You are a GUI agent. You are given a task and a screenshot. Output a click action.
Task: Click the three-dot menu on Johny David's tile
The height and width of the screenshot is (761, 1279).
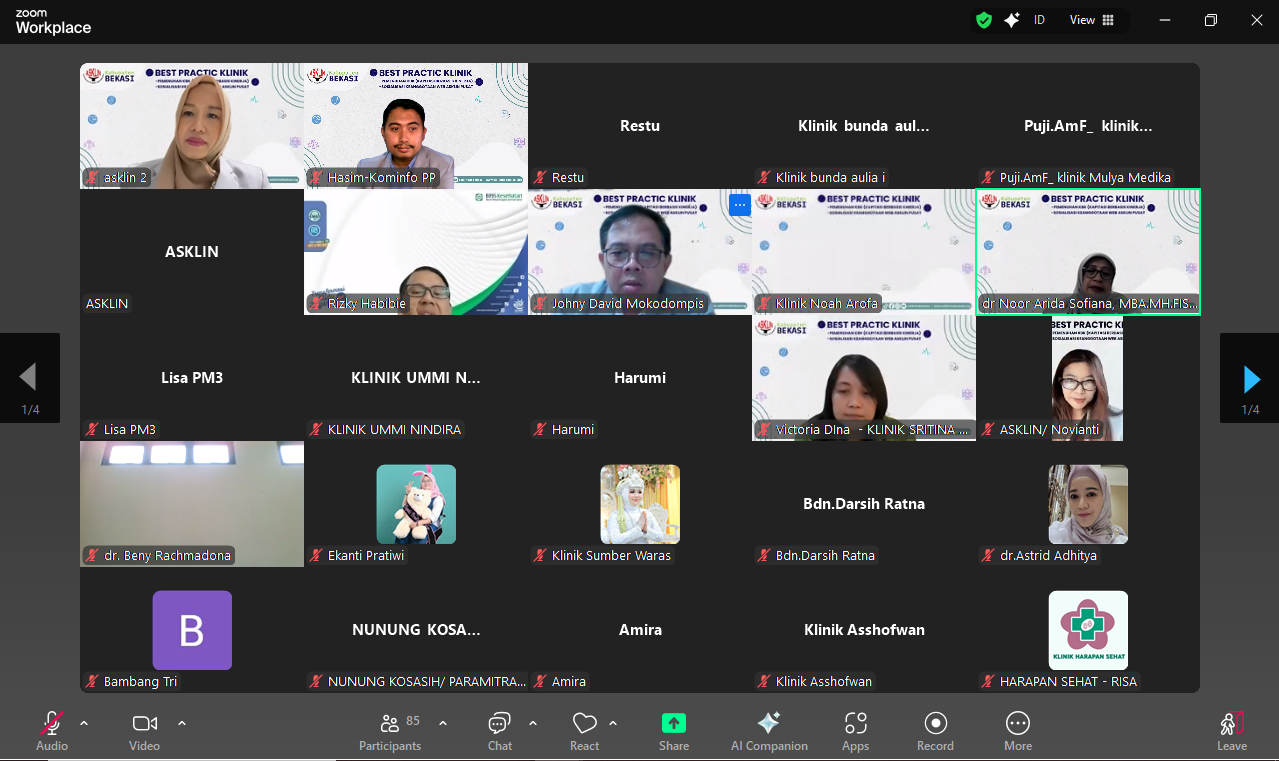point(739,205)
